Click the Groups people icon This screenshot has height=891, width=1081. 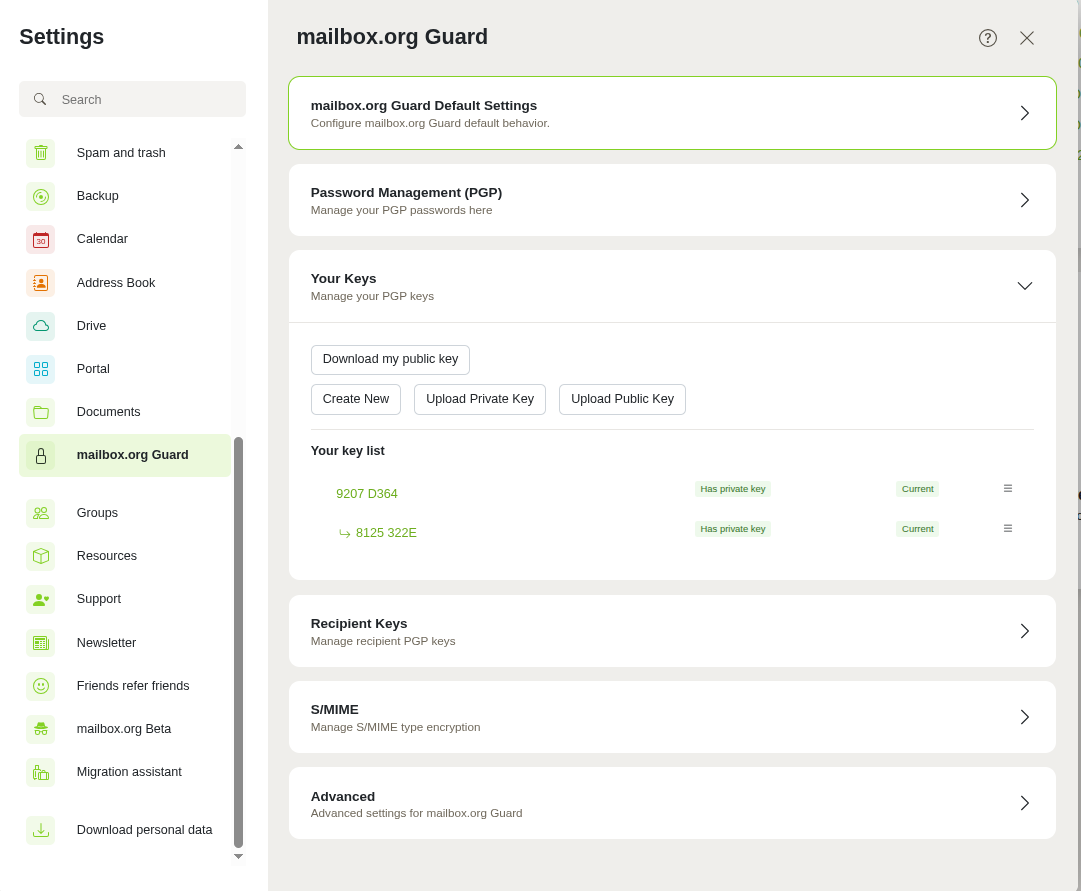(41, 513)
